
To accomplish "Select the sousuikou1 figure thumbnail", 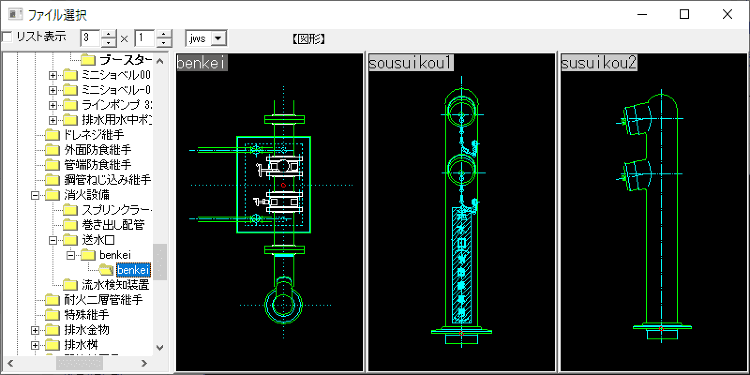I will click(x=461, y=212).
